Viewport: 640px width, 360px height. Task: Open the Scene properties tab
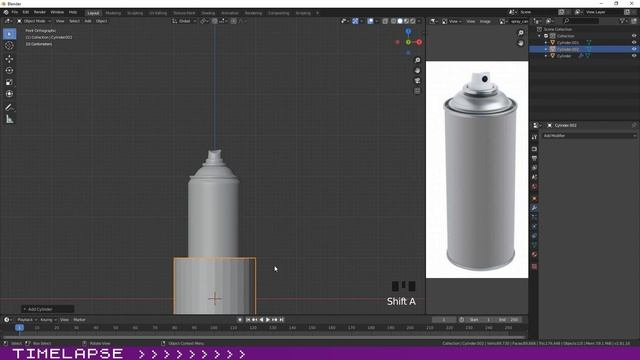coord(534,178)
